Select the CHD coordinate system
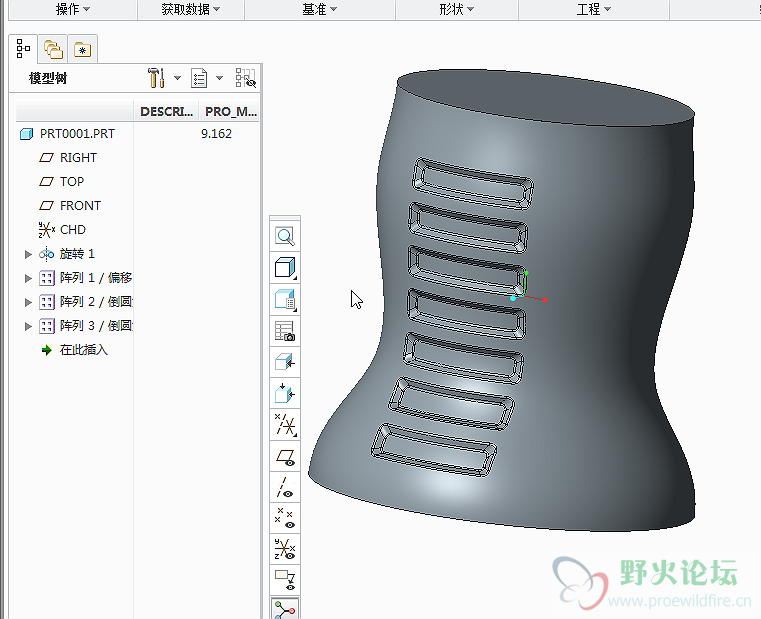The height and width of the screenshot is (619, 761). click(x=72, y=229)
